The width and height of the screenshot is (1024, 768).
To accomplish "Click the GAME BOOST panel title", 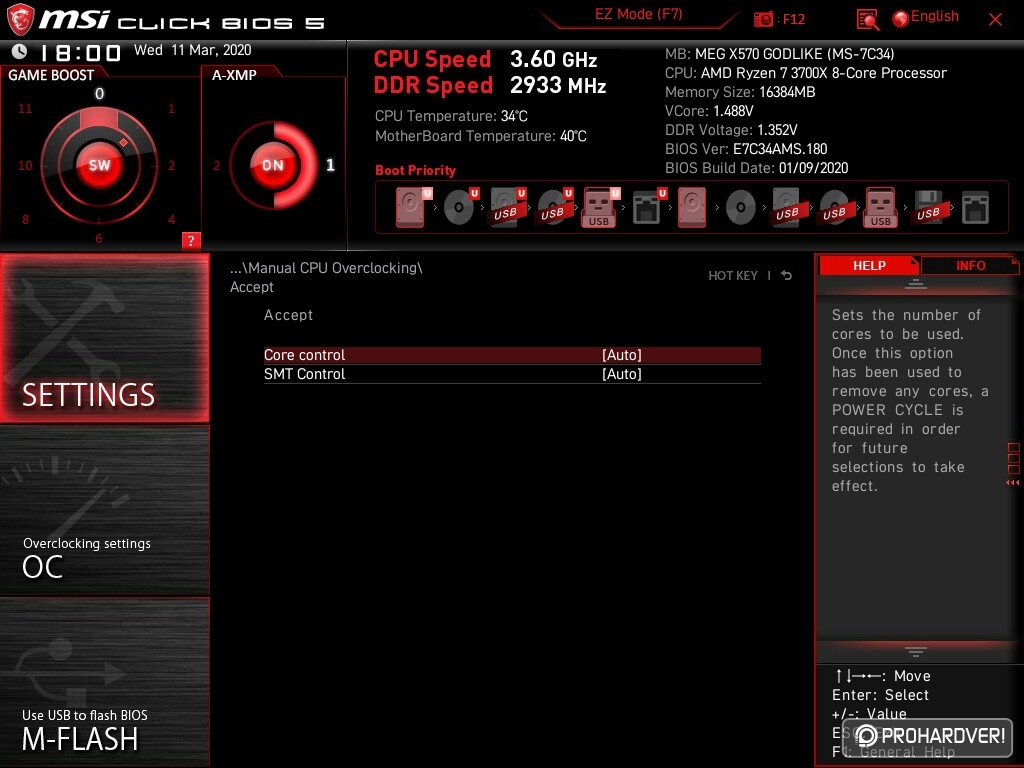I will (51, 75).
